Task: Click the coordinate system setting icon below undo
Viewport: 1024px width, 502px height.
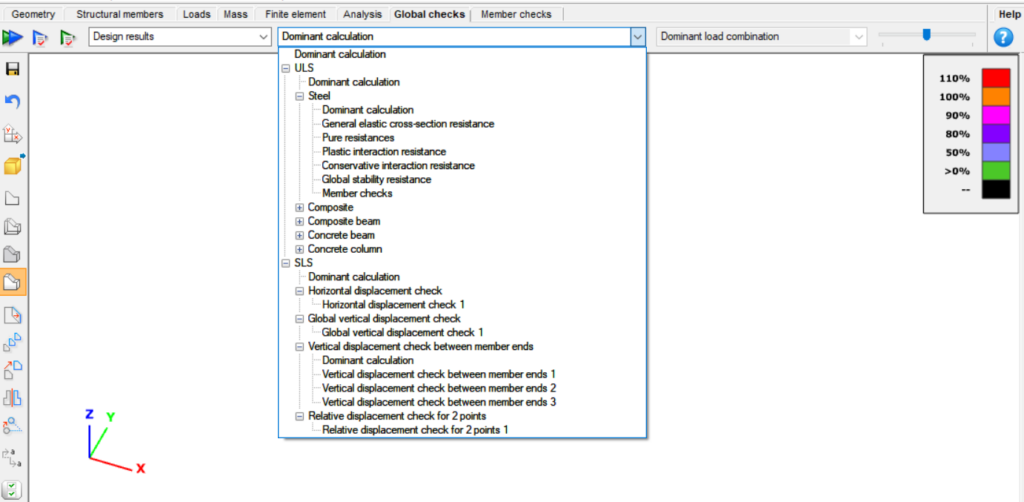Action: 13,134
